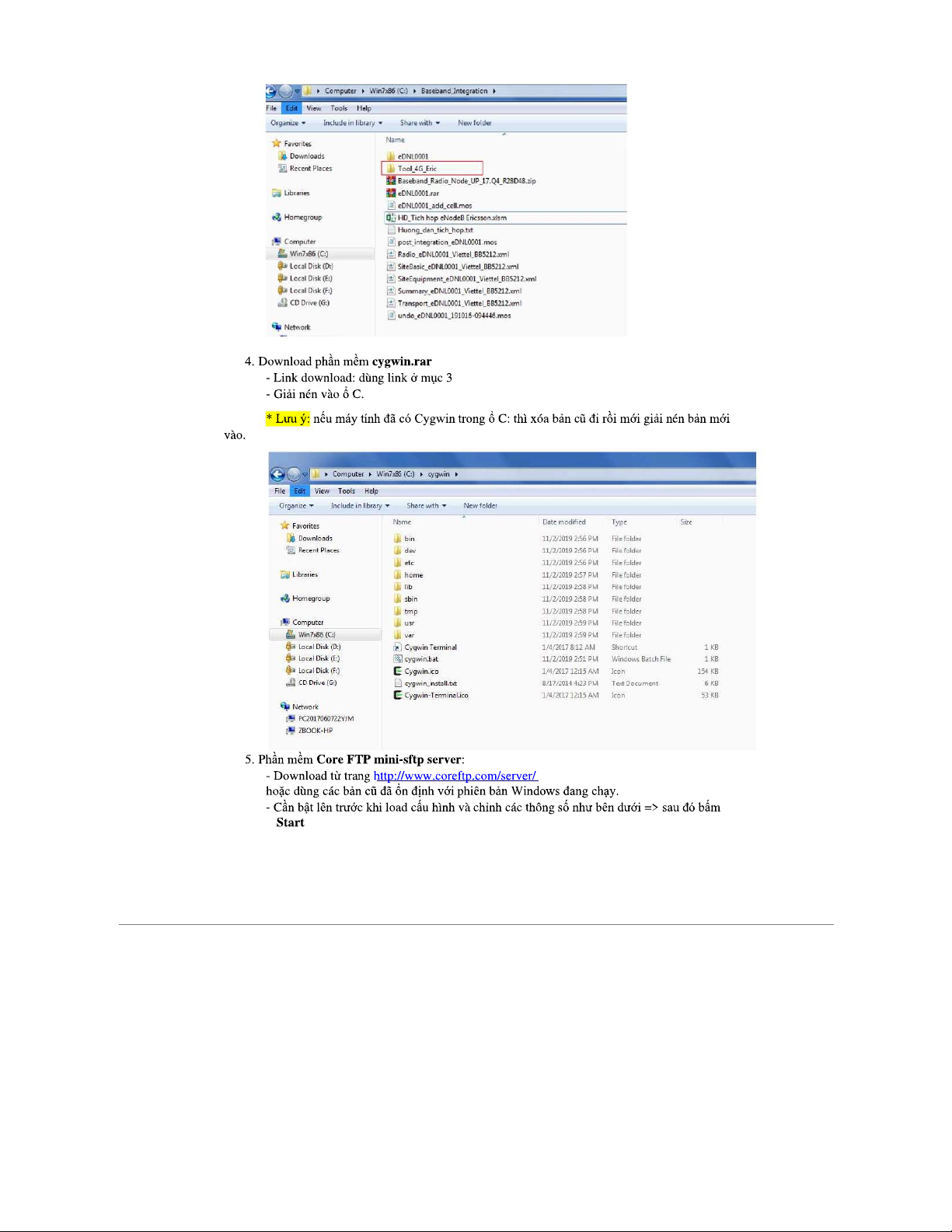952x1232 pixels.
Task: Sort files by Date modified column
Action: (563, 522)
